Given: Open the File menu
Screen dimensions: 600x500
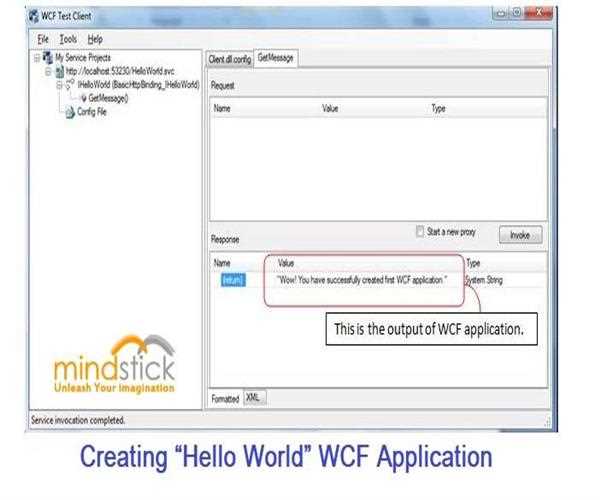Looking at the screenshot, I should [x=43, y=39].
